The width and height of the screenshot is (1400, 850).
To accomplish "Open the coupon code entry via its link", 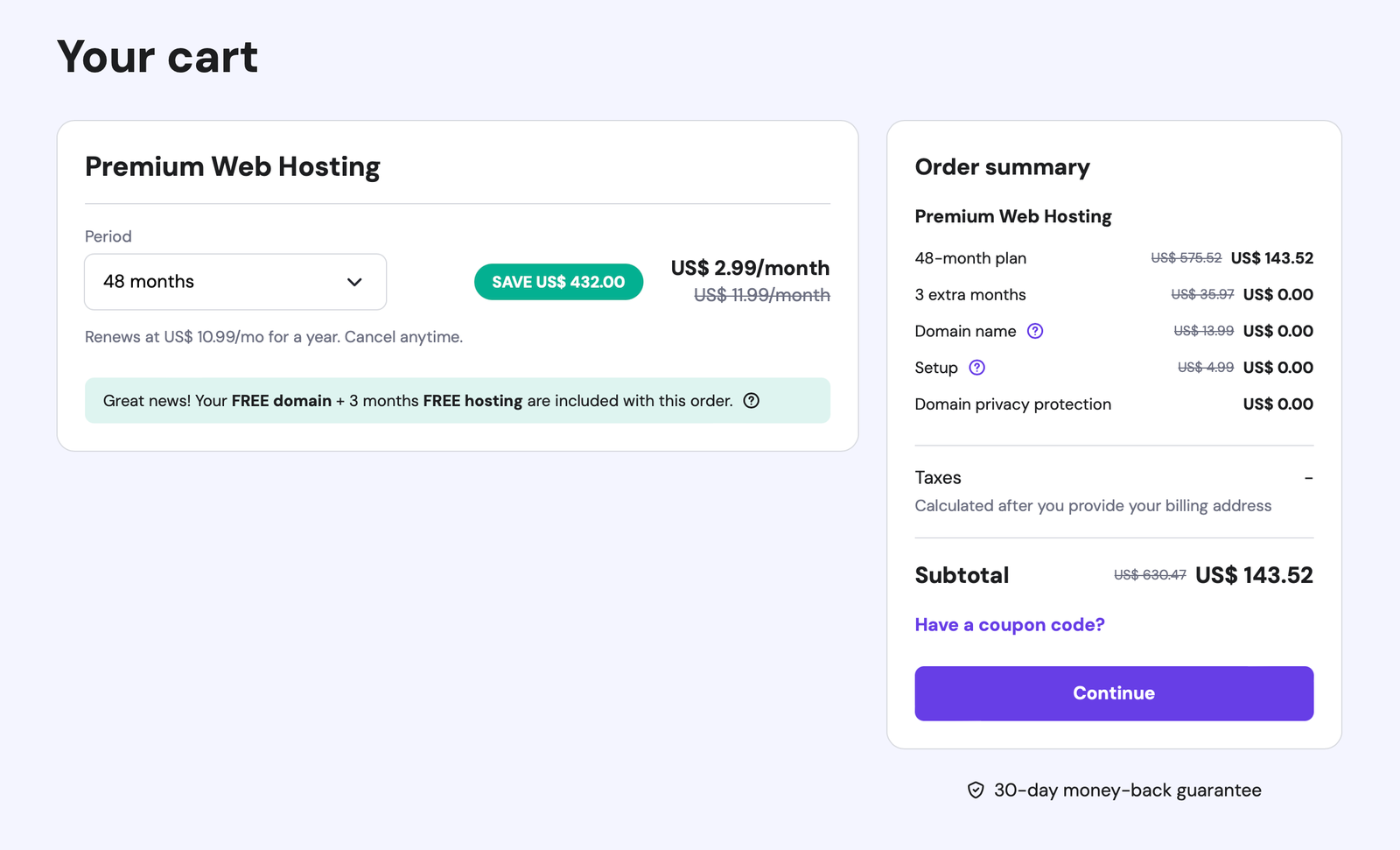I will [x=1009, y=624].
